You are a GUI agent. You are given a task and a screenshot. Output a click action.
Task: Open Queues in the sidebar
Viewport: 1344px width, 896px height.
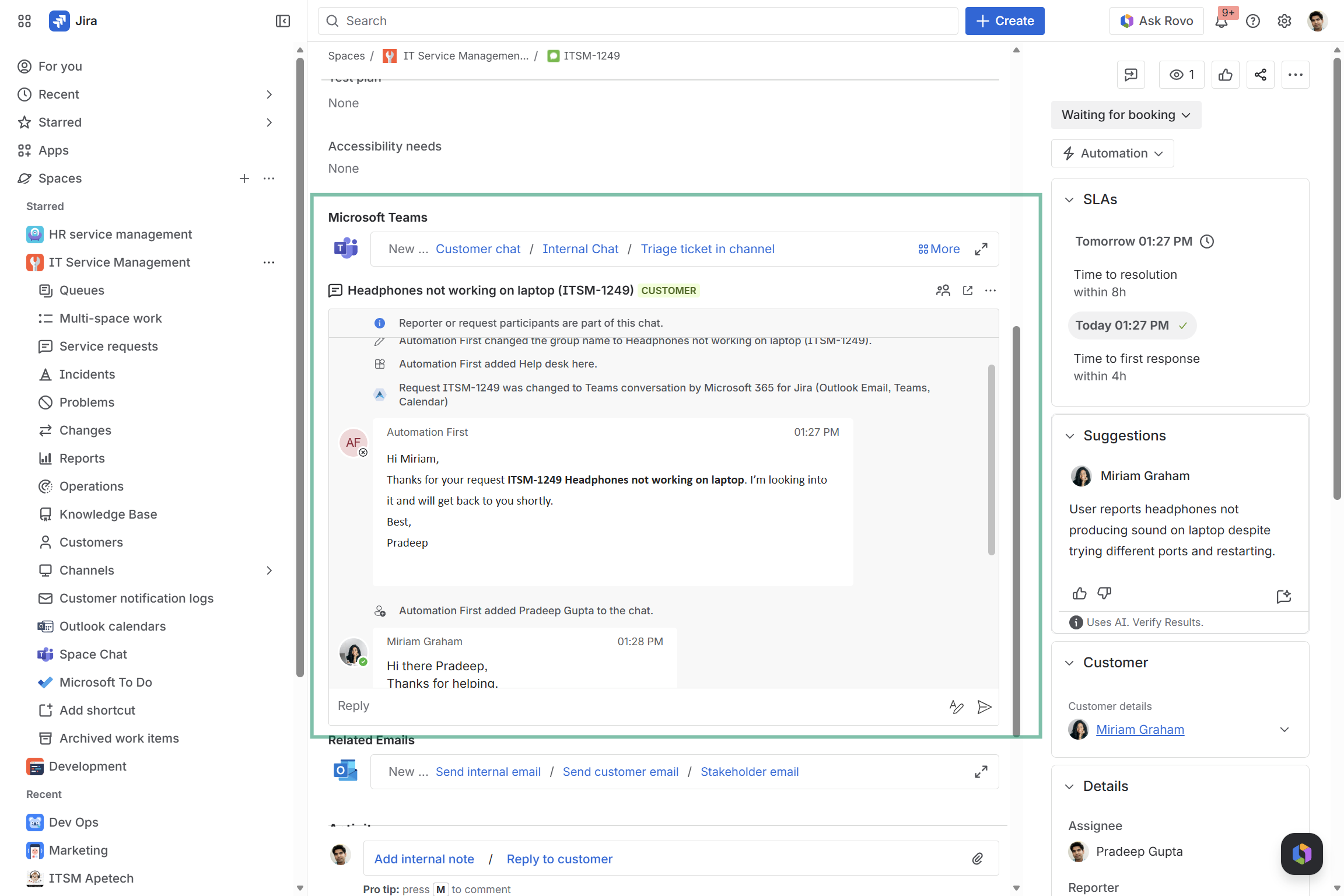(82, 290)
